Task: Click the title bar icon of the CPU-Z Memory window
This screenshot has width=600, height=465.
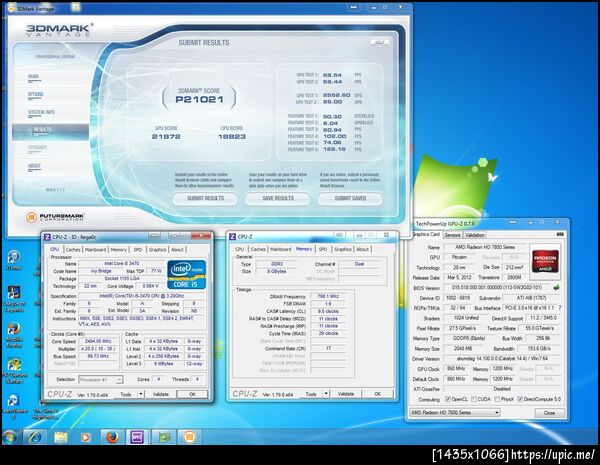Action: tap(233, 237)
